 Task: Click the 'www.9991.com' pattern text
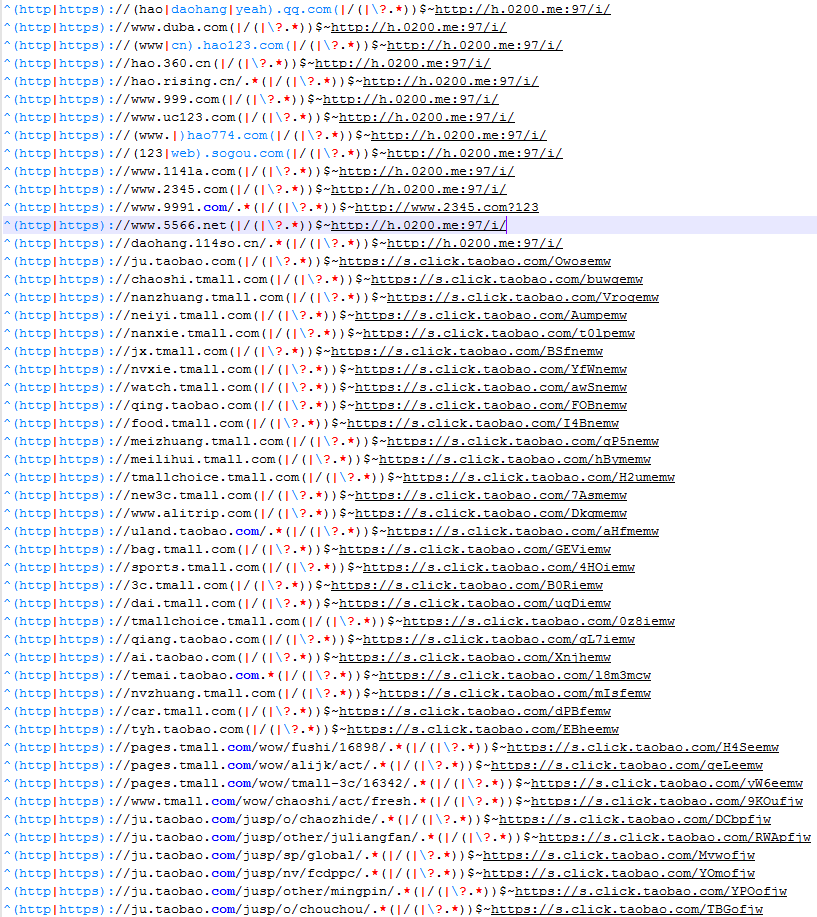pyautogui.click(x=179, y=208)
